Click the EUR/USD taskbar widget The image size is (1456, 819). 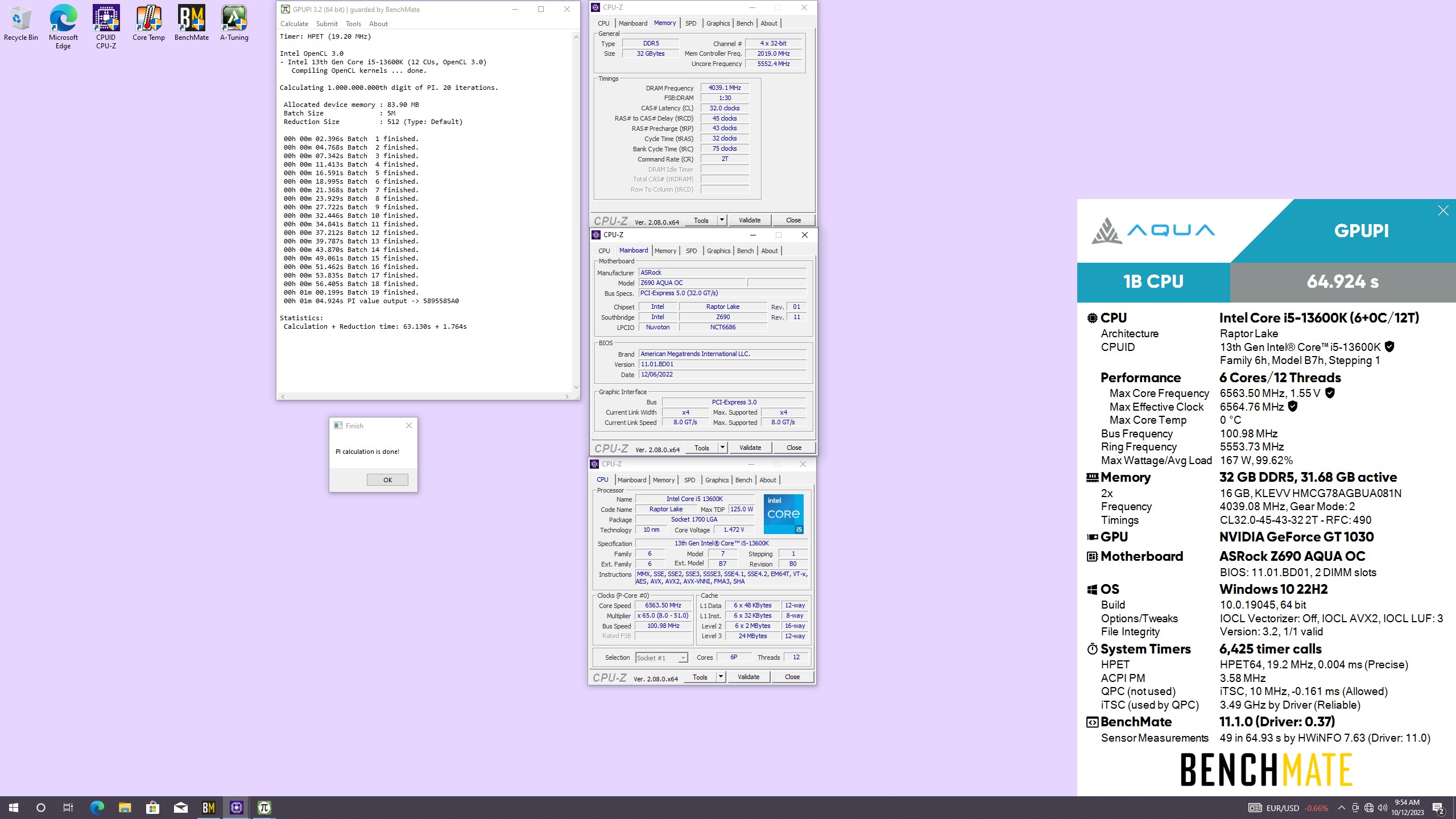1288,808
